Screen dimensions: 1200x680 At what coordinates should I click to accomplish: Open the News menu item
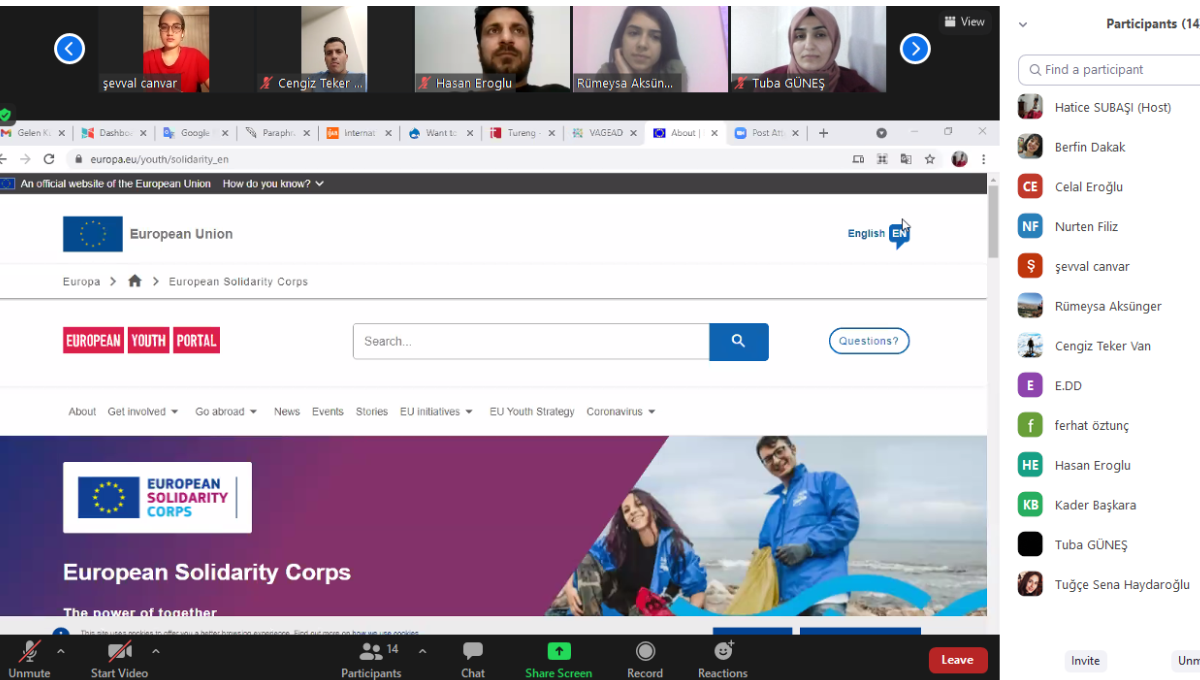click(x=287, y=412)
